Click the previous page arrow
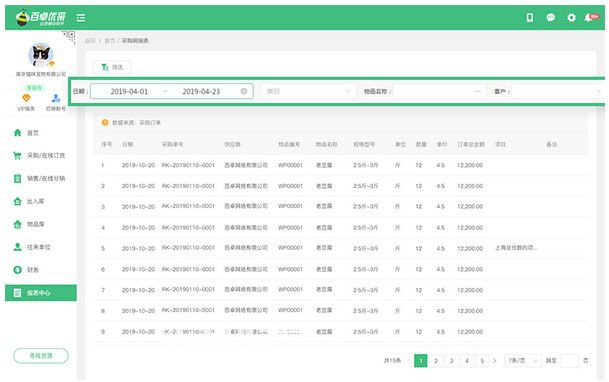 click(409, 361)
